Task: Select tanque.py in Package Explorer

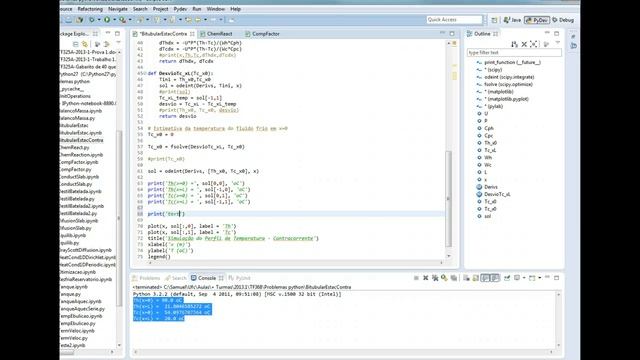Action: (x=70, y=294)
